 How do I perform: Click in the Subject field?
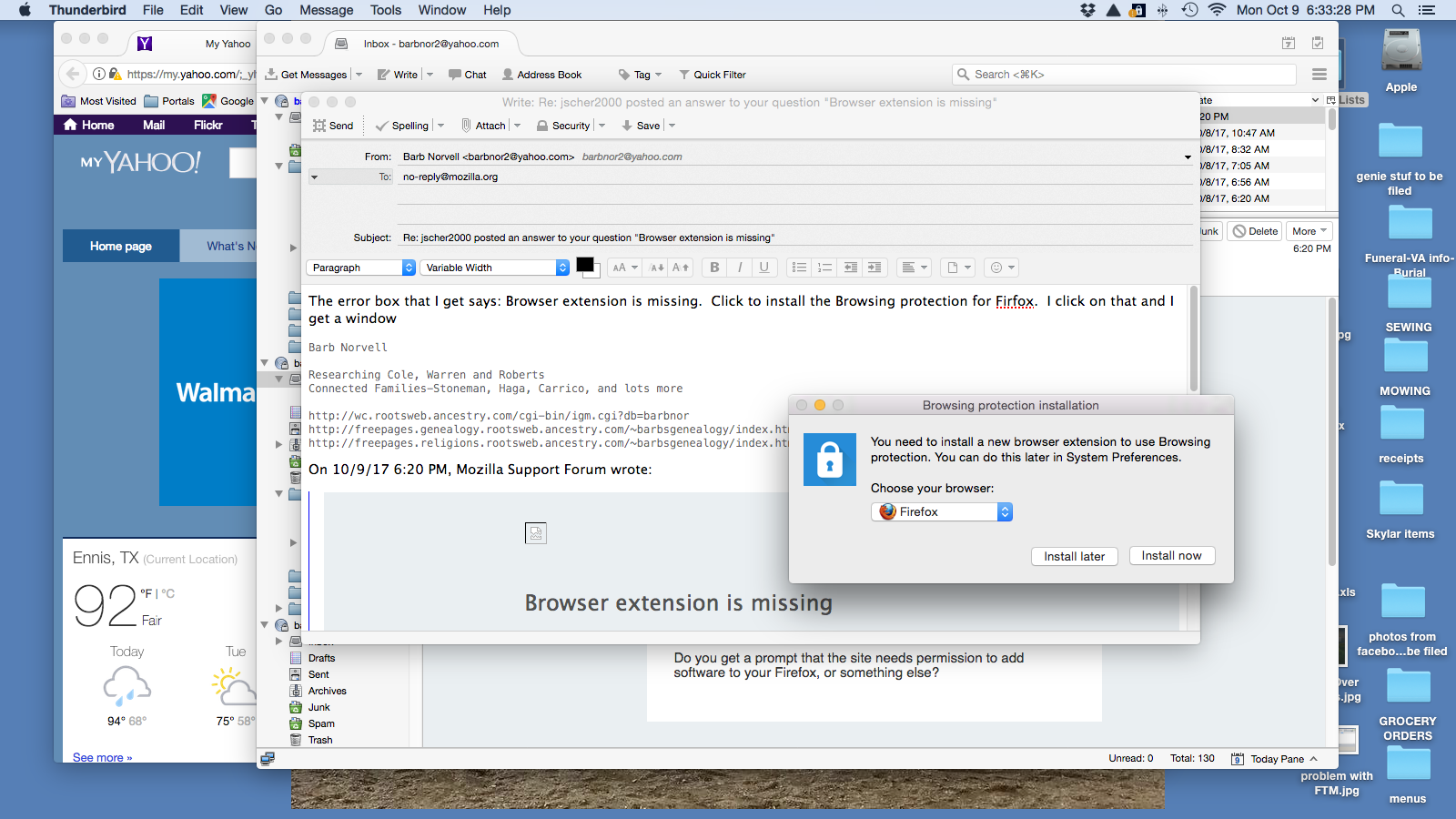[794, 238]
